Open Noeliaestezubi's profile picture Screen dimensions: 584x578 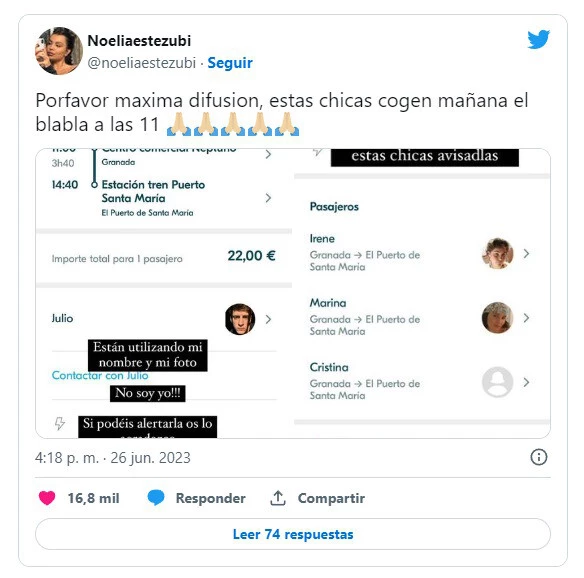pos(59,51)
